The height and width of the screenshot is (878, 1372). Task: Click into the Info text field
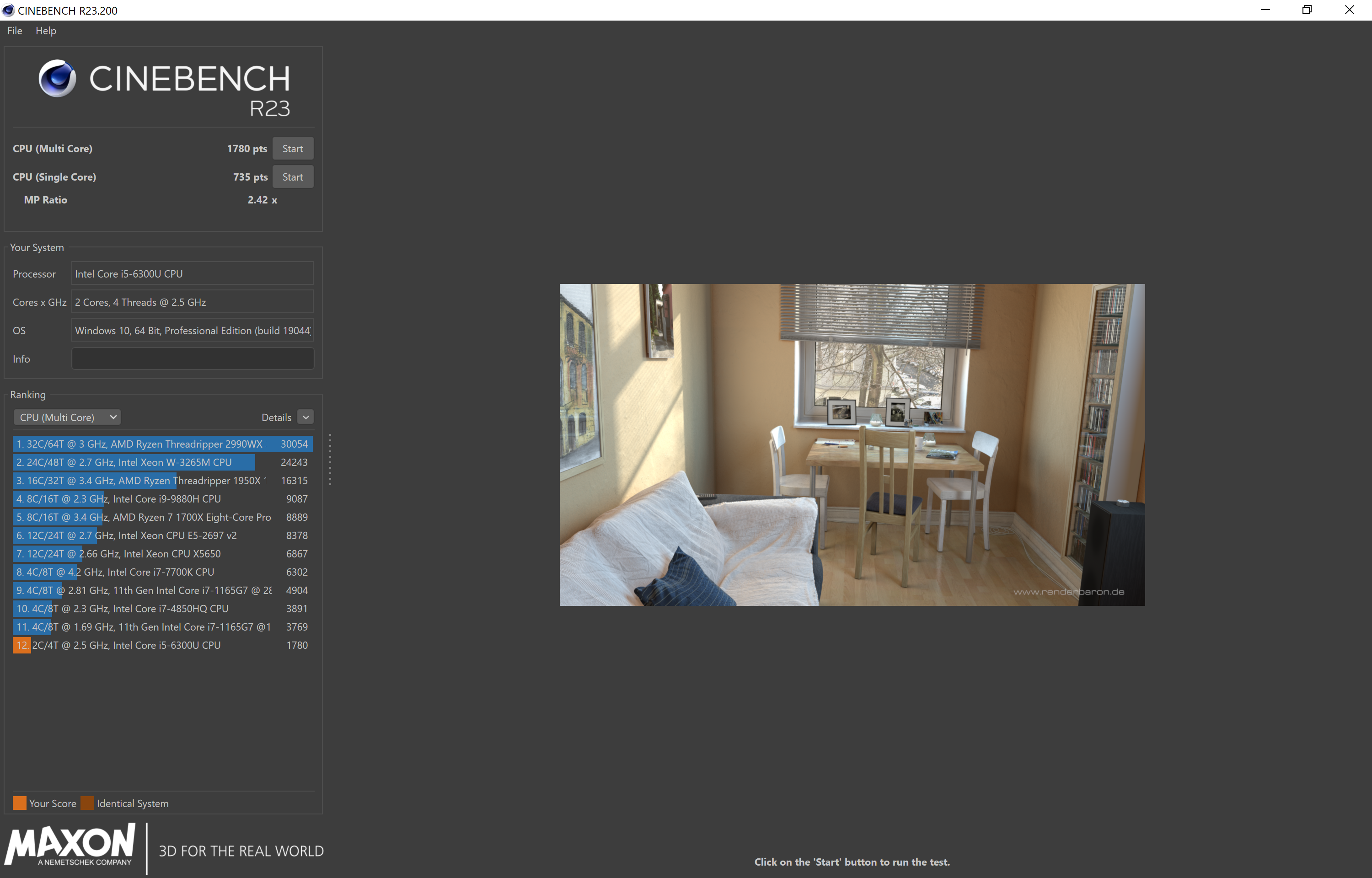click(x=192, y=359)
